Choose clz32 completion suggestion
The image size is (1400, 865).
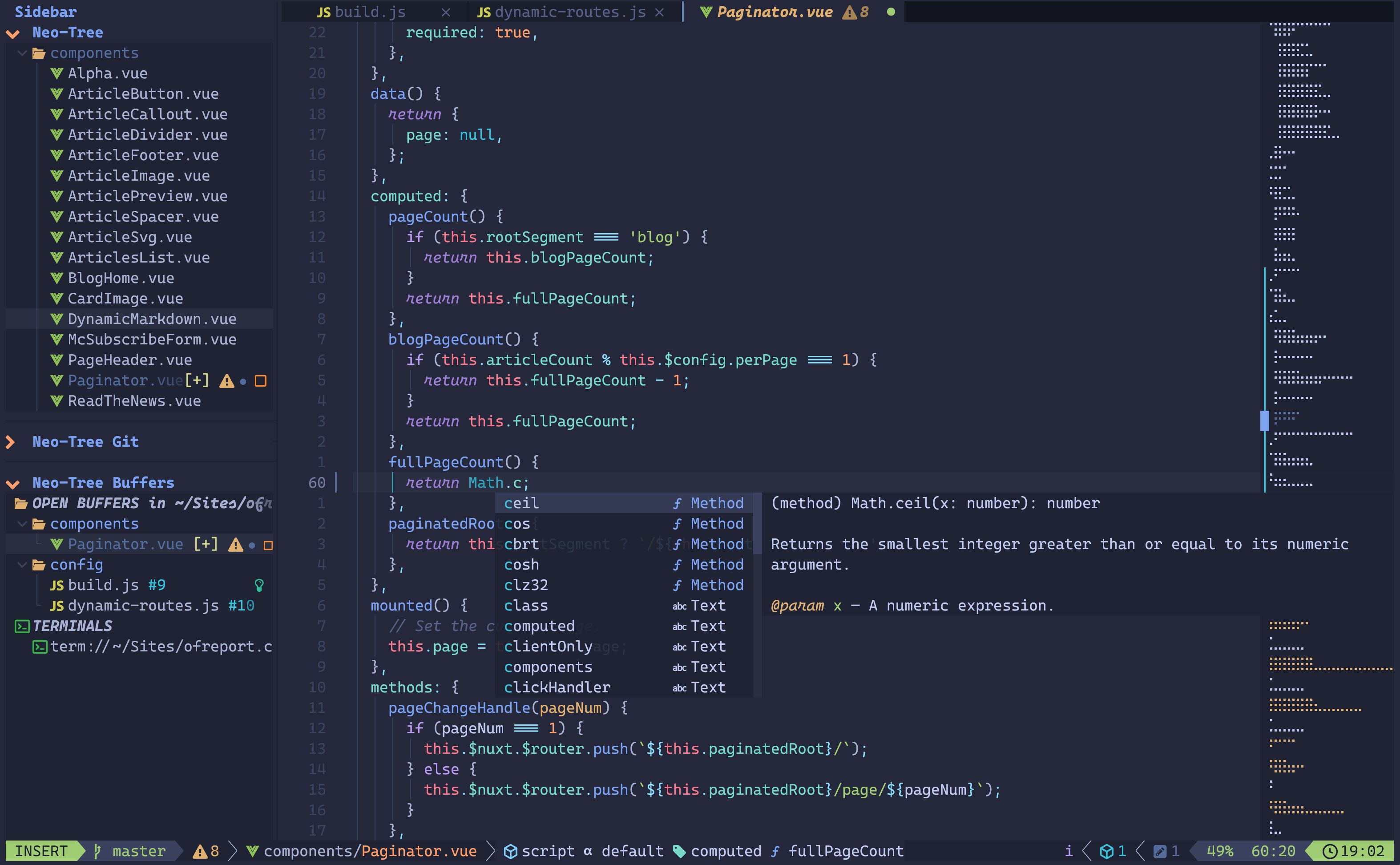click(624, 586)
